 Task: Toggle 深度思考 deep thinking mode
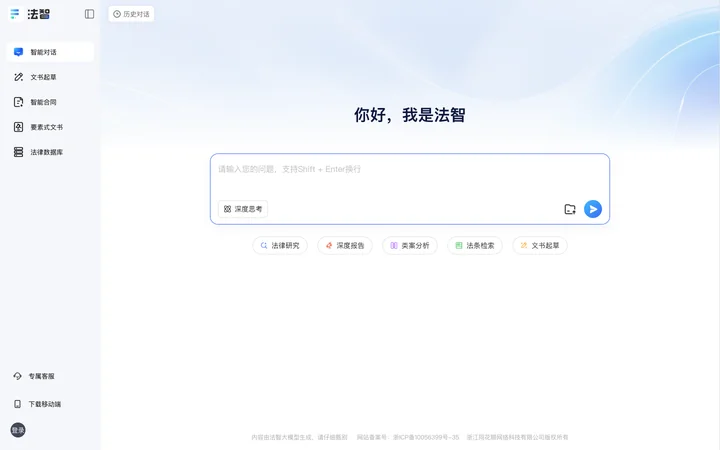point(243,209)
